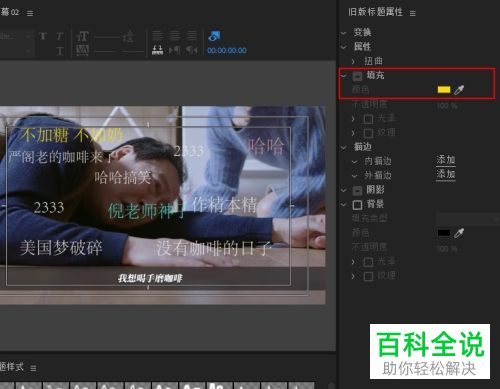Open the 旧版标题属性 panel menu icon
Screen dimensions: 500x389
tap(413, 13)
